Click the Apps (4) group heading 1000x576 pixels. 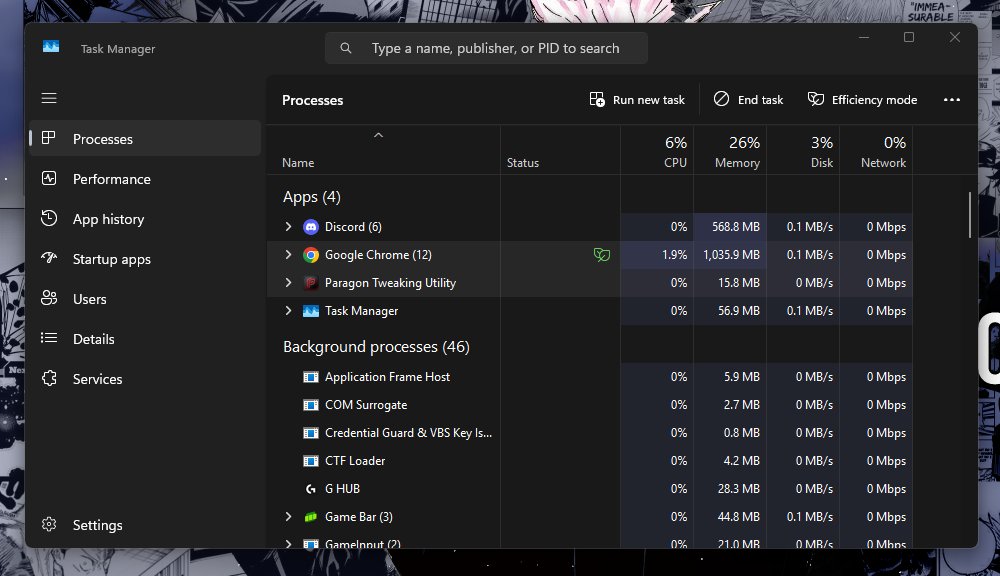point(311,197)
